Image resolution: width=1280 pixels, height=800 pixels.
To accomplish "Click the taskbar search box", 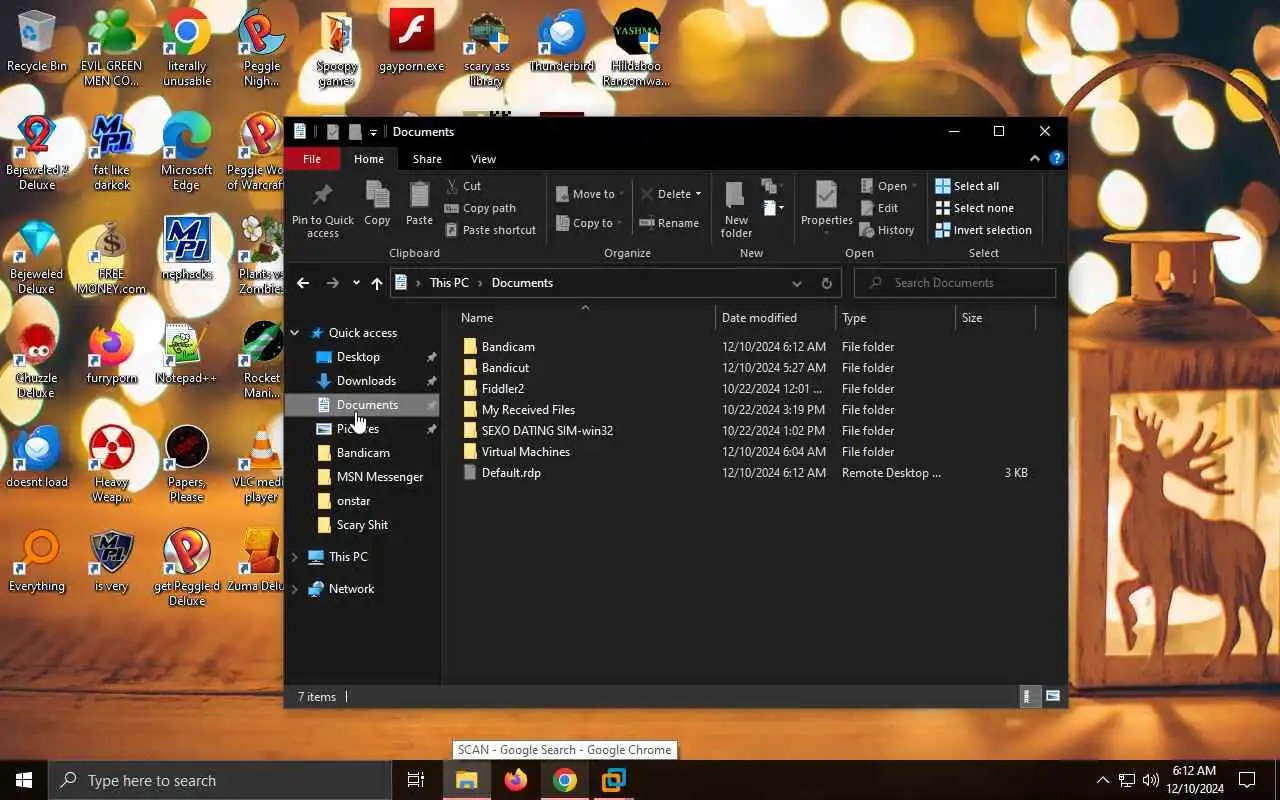I will pos(220,780).
